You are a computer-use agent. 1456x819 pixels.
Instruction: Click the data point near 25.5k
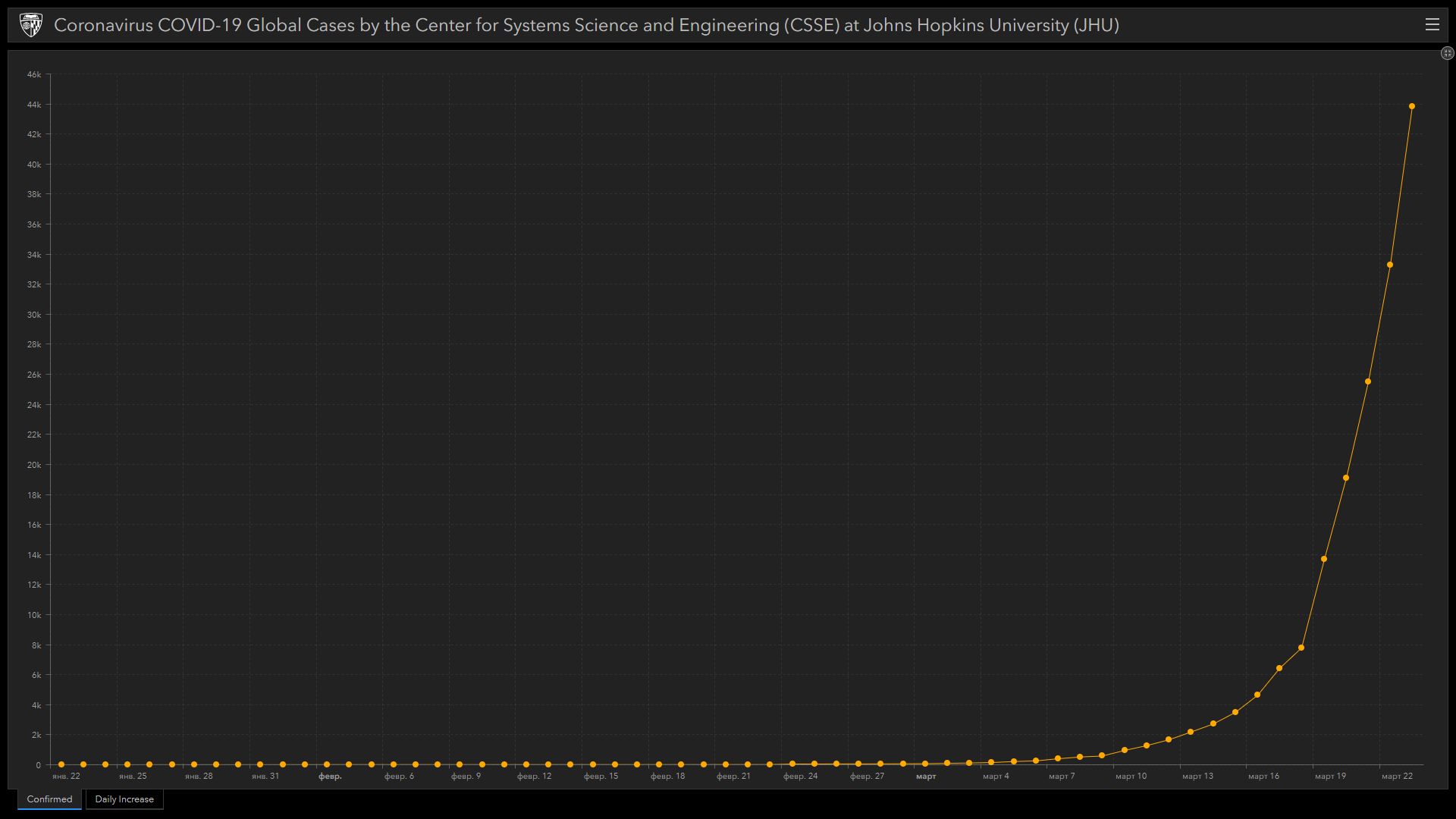pos(1367,381)
